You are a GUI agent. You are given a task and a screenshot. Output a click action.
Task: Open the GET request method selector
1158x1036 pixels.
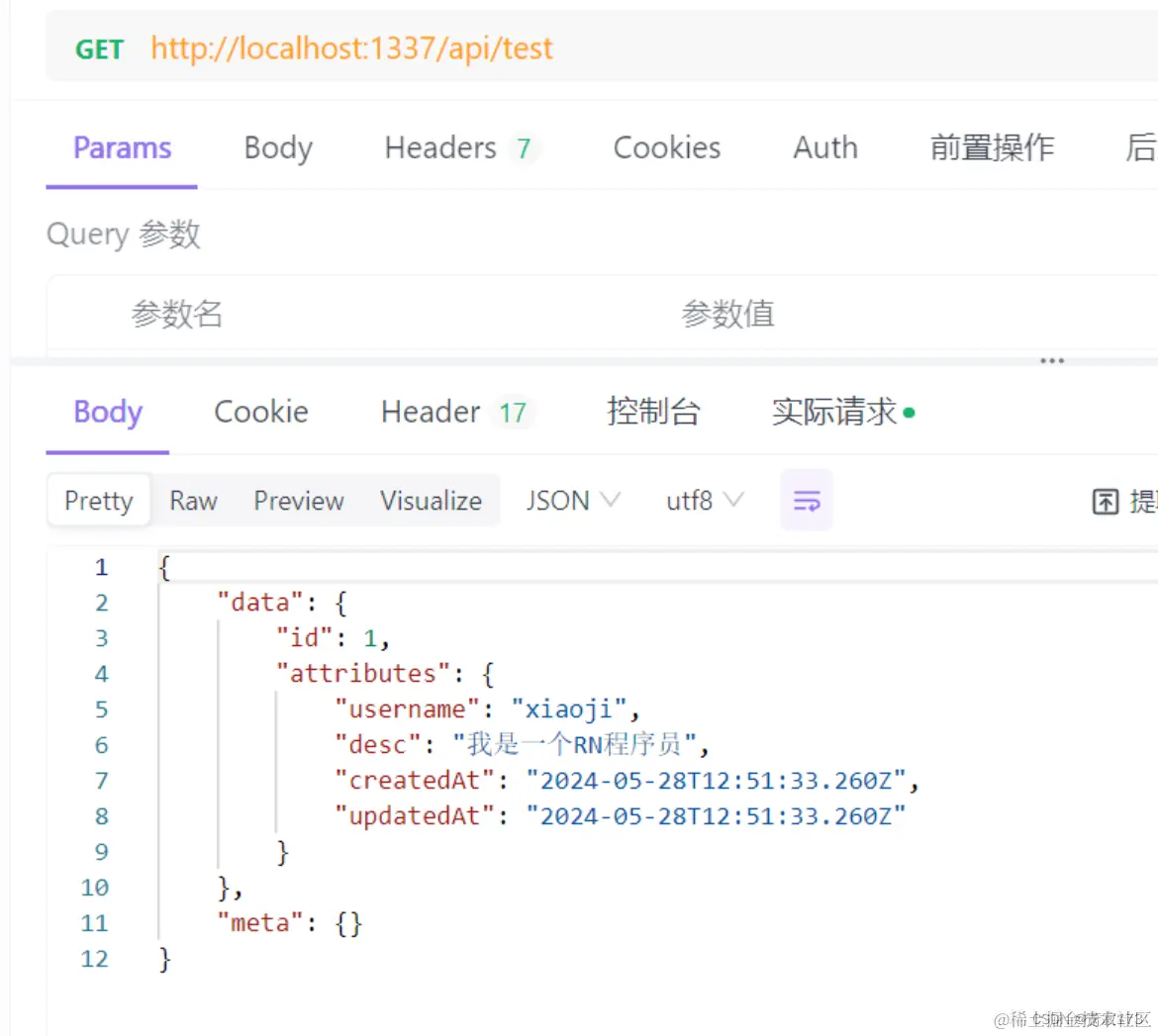[99, 48]
